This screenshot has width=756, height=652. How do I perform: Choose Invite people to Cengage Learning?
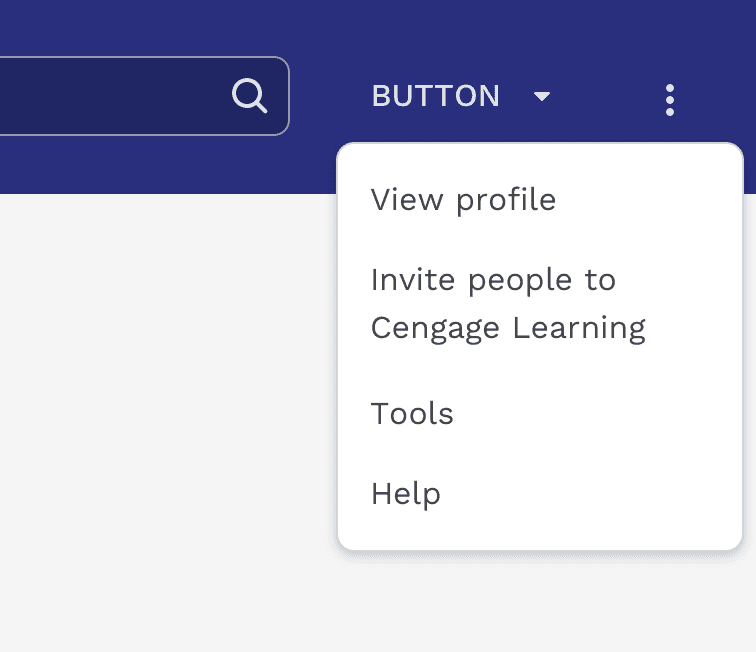(x=507, y=304)
